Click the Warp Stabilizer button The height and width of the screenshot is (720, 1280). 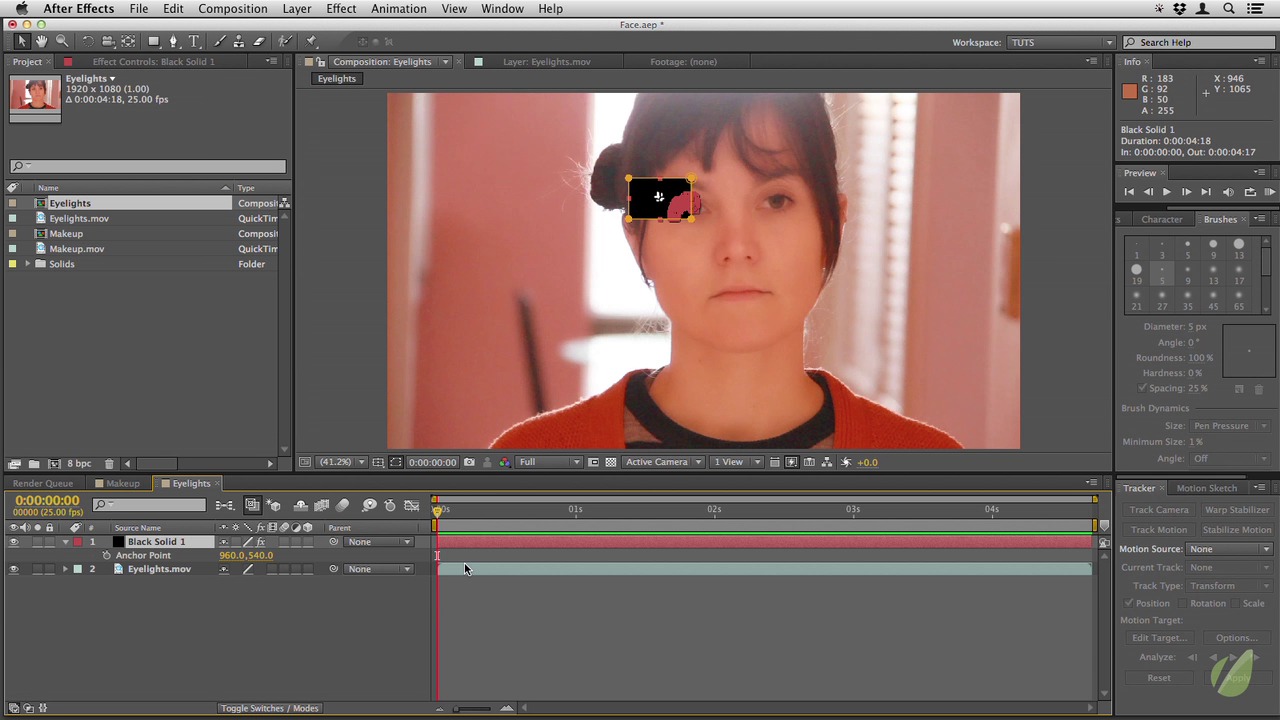pyautogui.click(x=1237, y=510)
